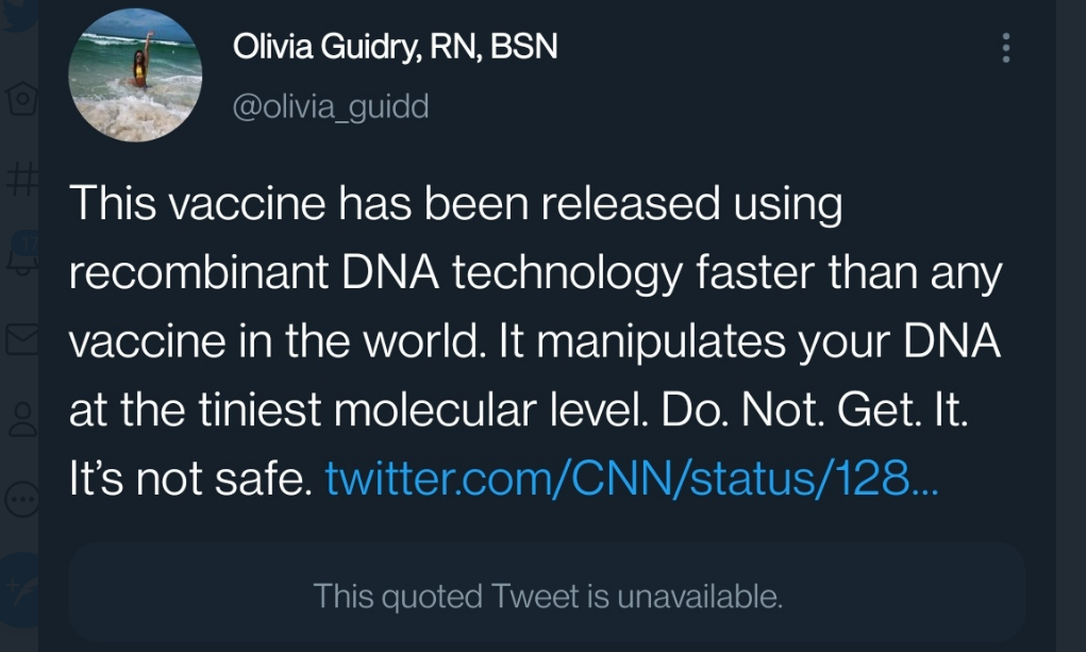This screenshot has height=652, width=1086.
Task: Click the @olivia_guidd handle
Action: (330, 106)
